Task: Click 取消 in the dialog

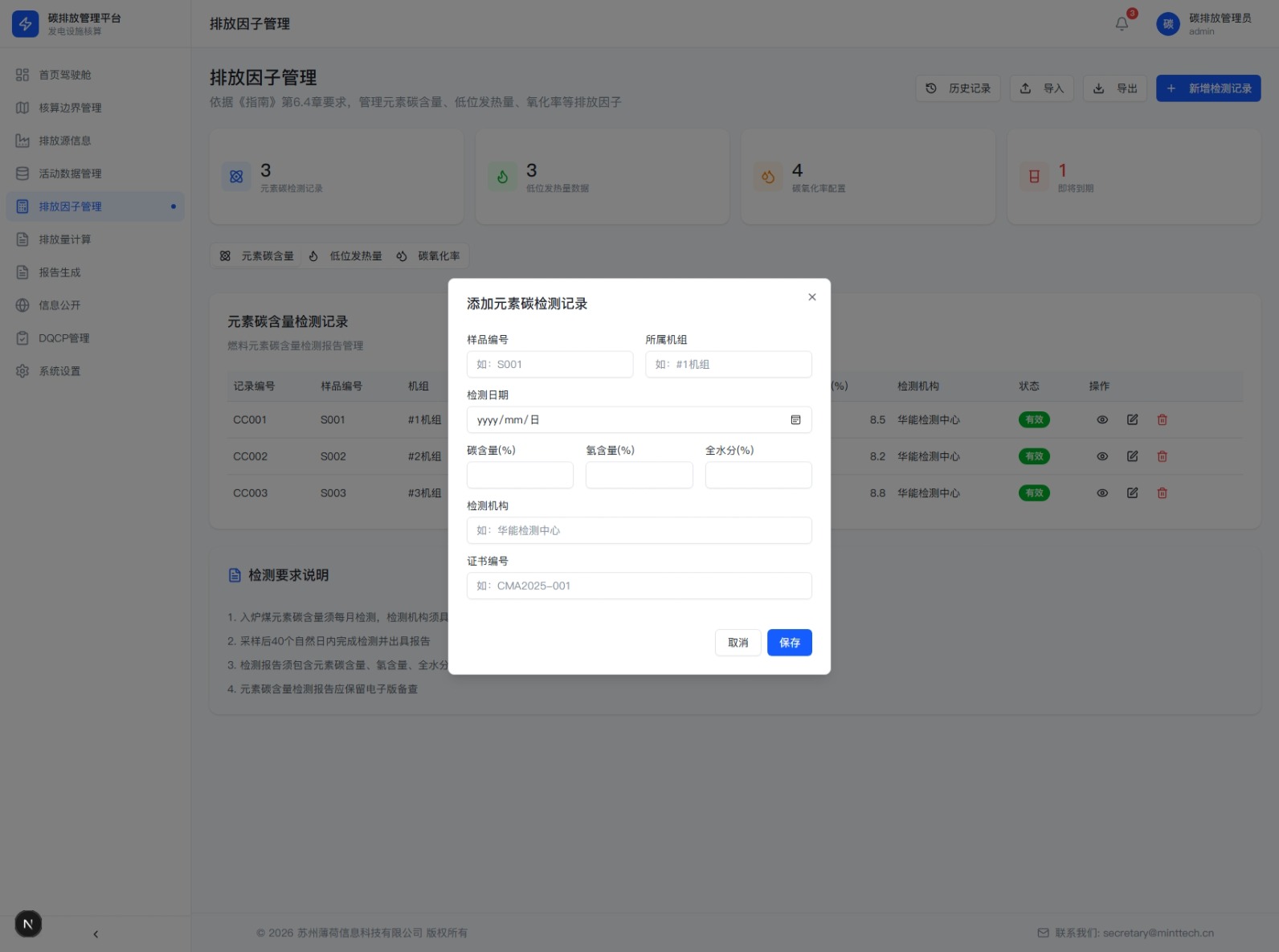Action: 738,643
